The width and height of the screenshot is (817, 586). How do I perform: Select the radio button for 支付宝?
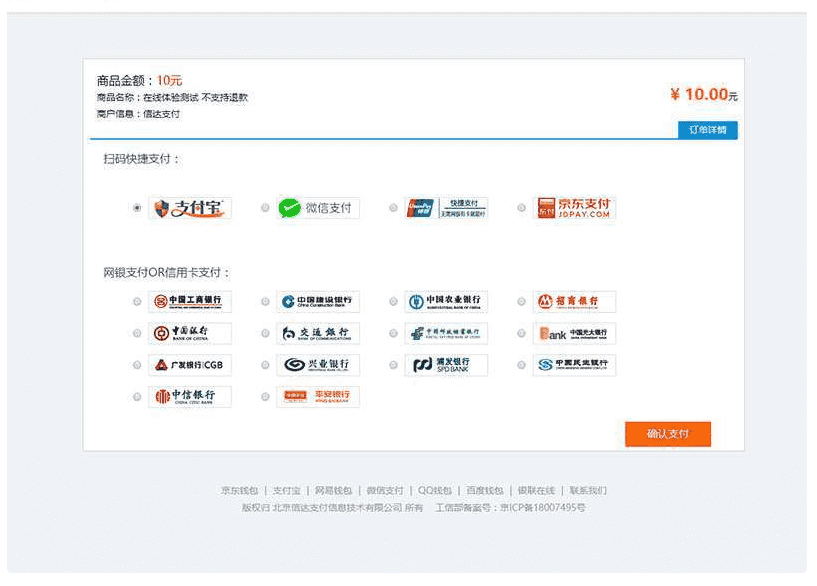point(137,208)
